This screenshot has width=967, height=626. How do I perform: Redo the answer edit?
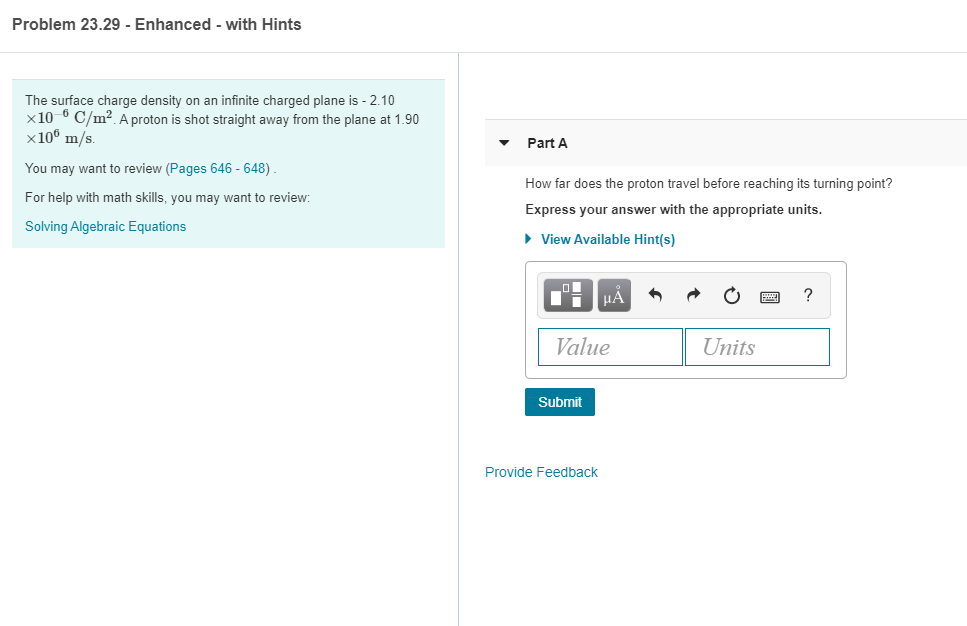click(693, 295)
